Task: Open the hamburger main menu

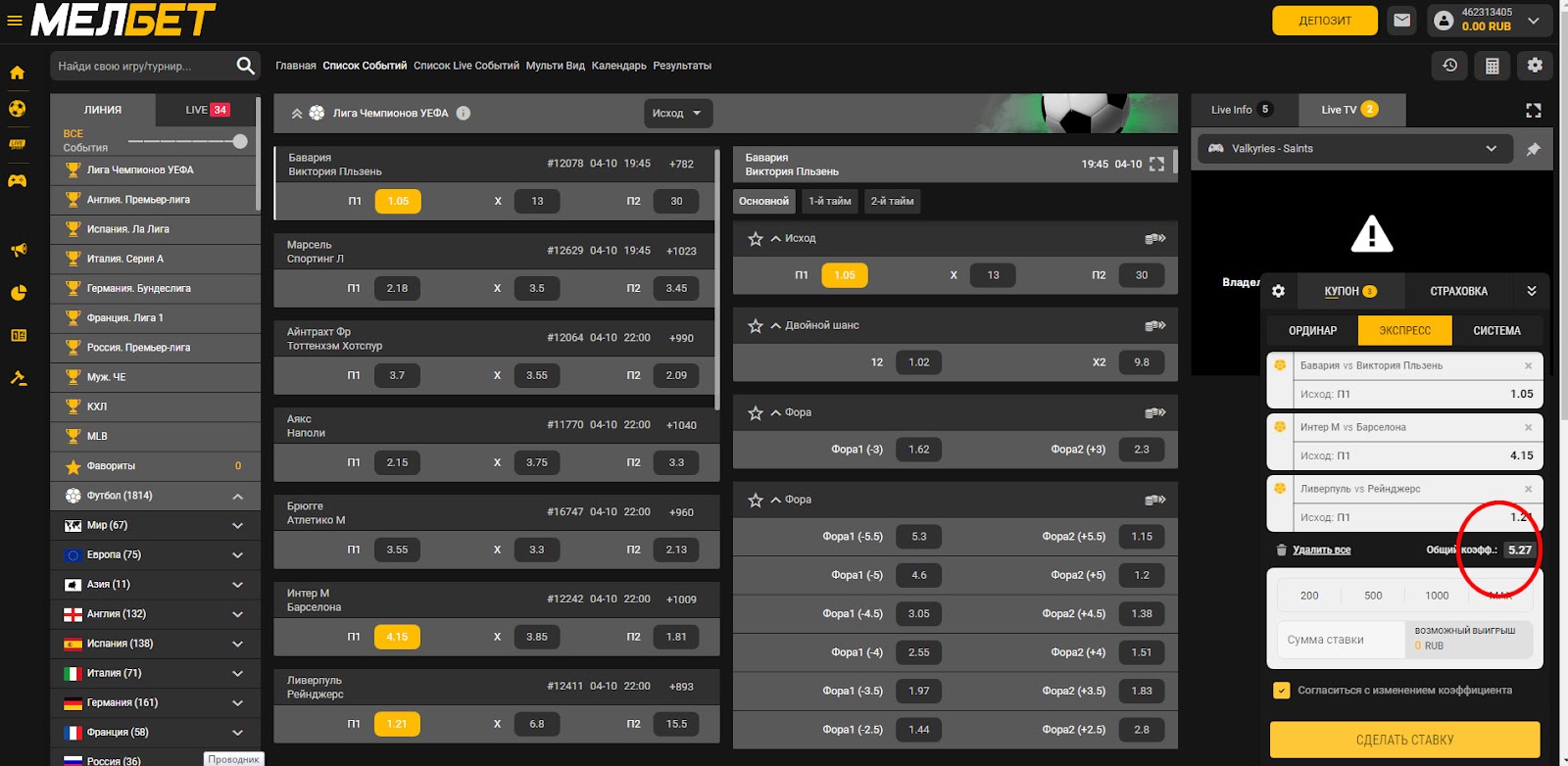Action: point(14,20)
